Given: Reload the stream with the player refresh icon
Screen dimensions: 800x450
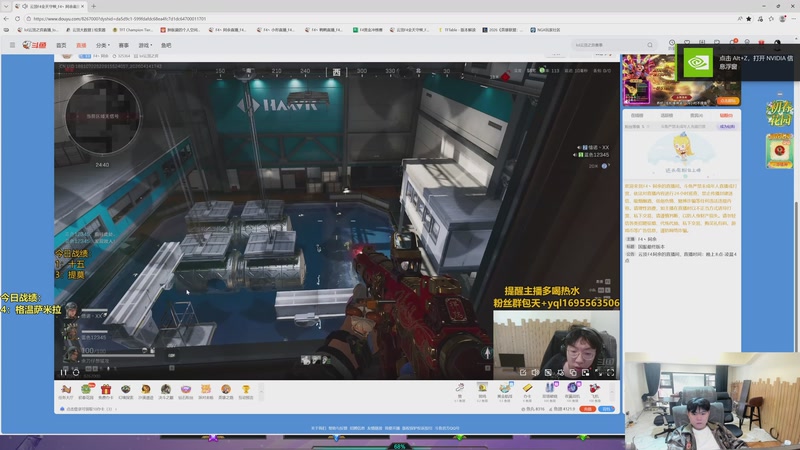Looking at the screenshot, I should point(76,372).
